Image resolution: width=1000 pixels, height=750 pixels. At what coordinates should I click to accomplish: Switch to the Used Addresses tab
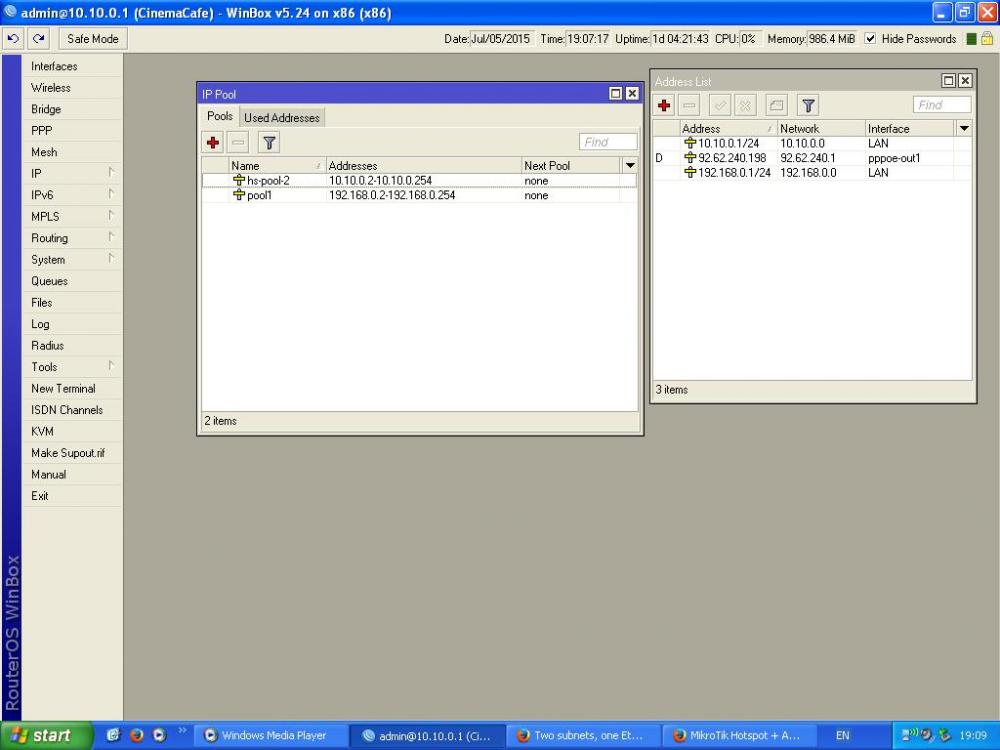pyautogui.click(x=282, y=118)
